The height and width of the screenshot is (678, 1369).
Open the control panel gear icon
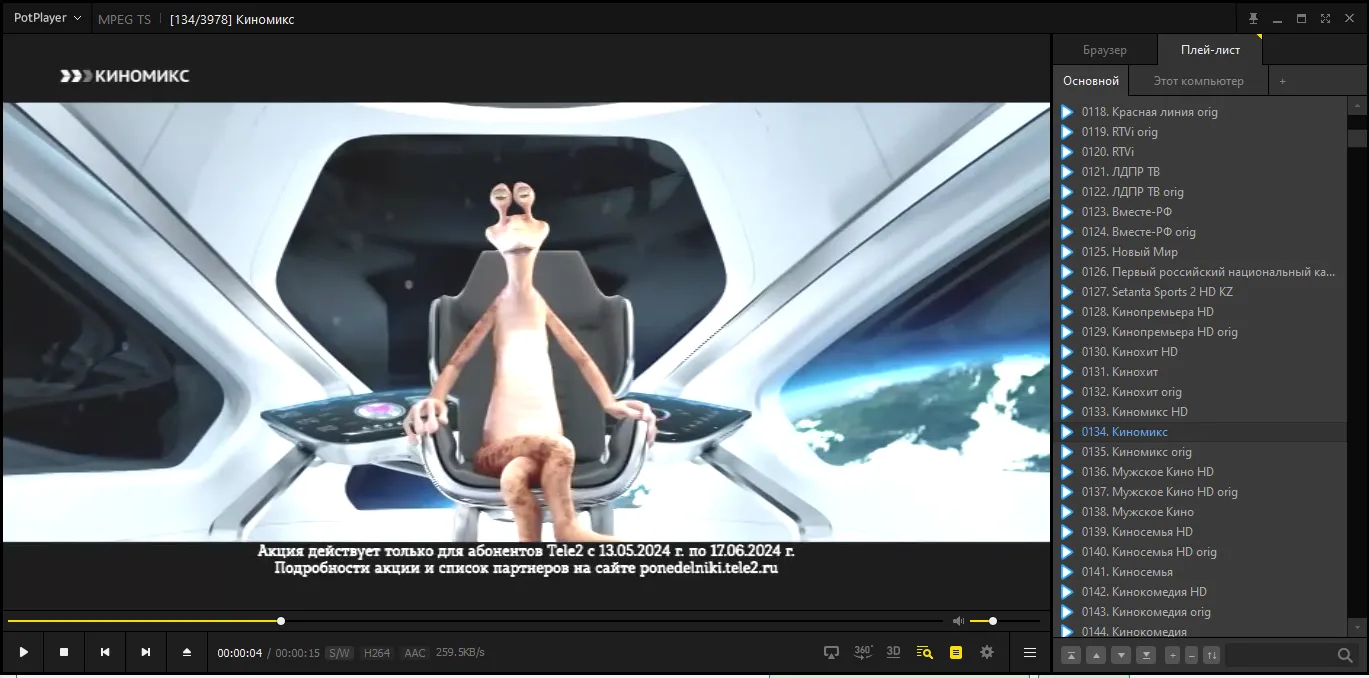[x=987, y=652]
